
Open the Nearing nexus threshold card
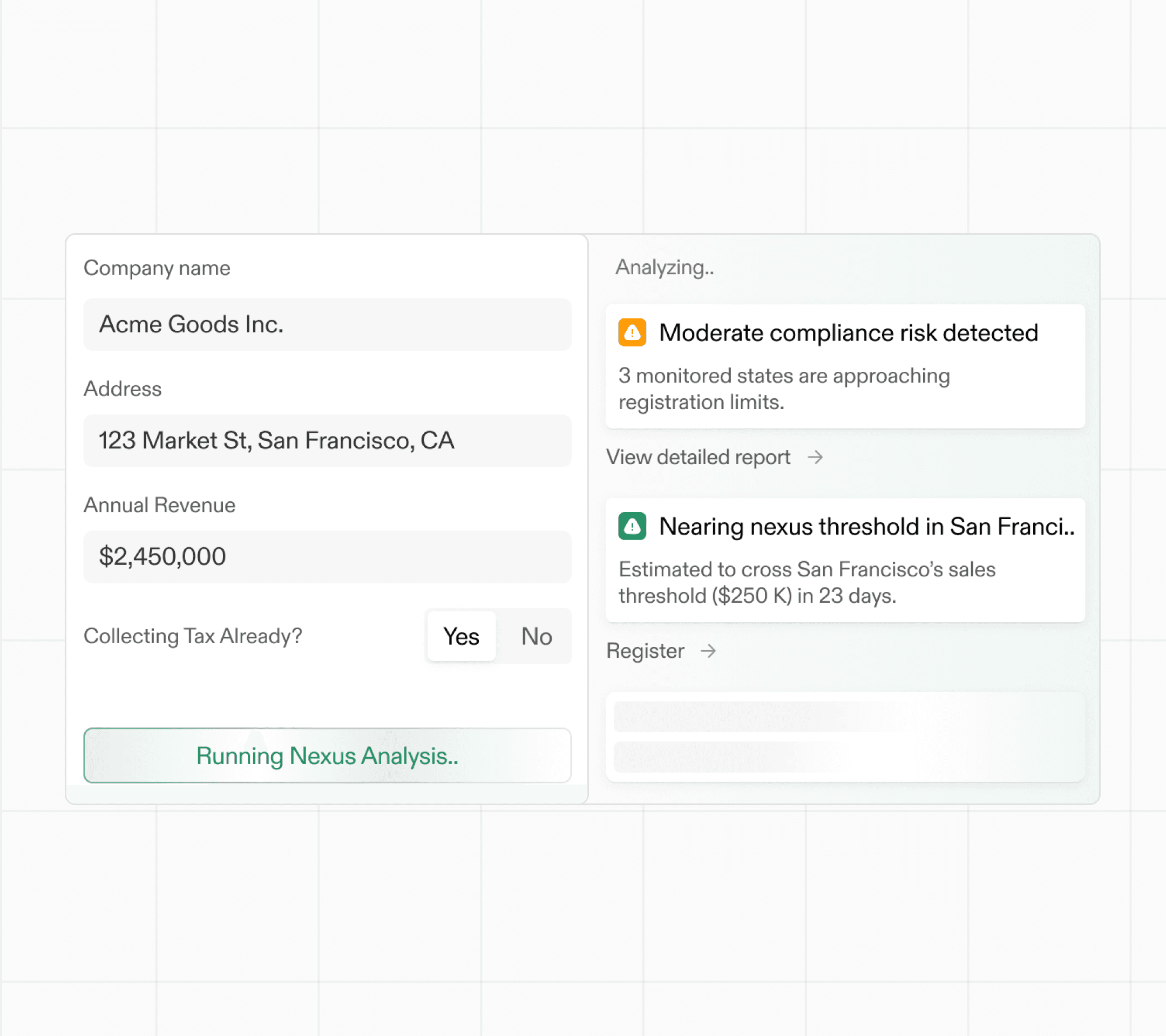pos(866,526)
